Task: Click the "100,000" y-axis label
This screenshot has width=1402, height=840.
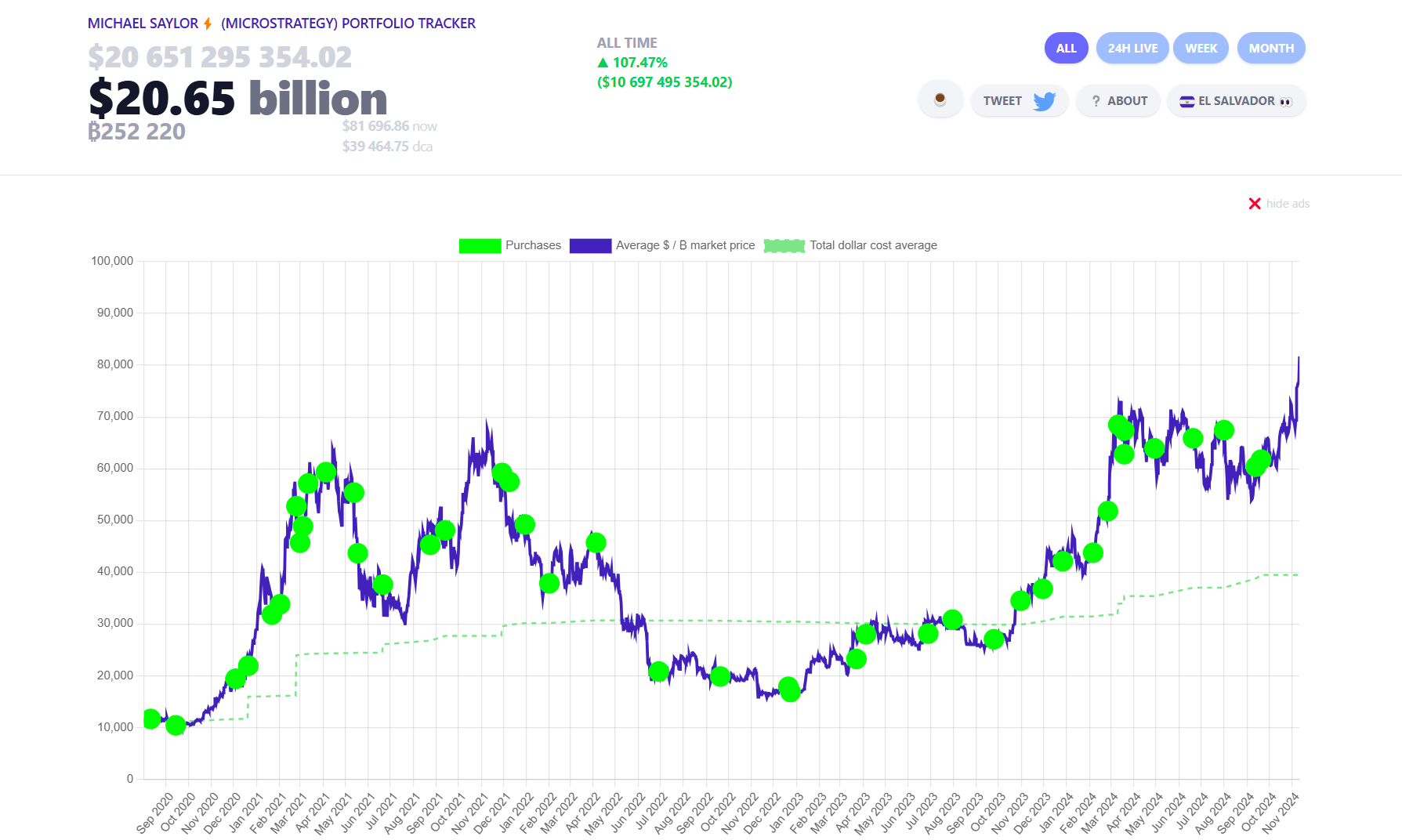Action: (112, 261)
